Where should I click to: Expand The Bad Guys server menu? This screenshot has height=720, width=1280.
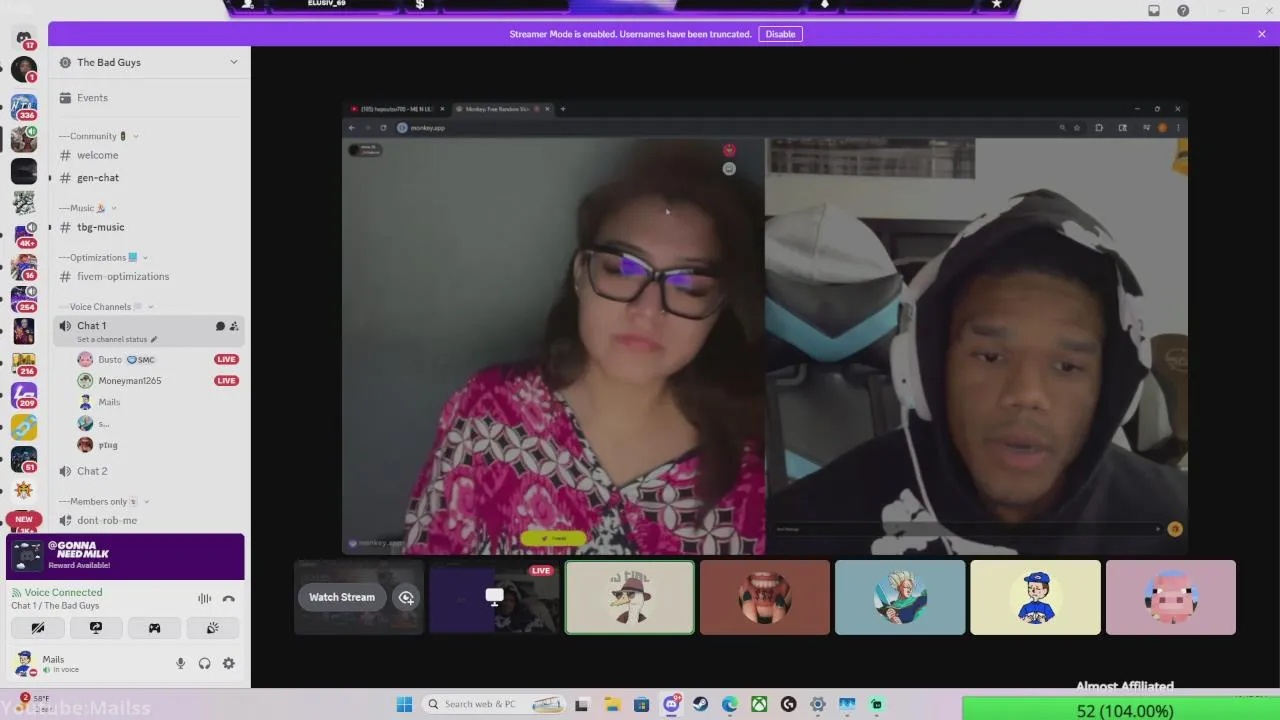(150, 62)
